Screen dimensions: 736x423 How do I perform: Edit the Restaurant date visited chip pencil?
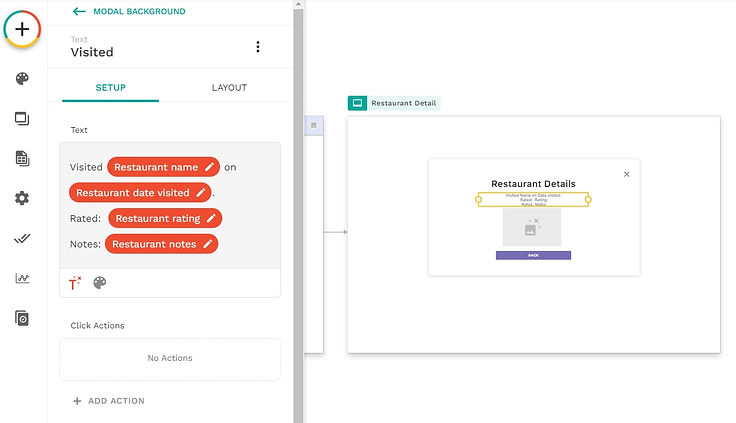tap(201, 192)
